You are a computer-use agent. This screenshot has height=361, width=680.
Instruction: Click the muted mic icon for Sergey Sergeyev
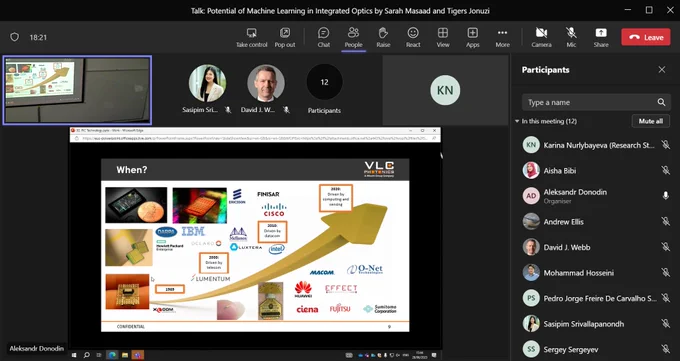665,349
